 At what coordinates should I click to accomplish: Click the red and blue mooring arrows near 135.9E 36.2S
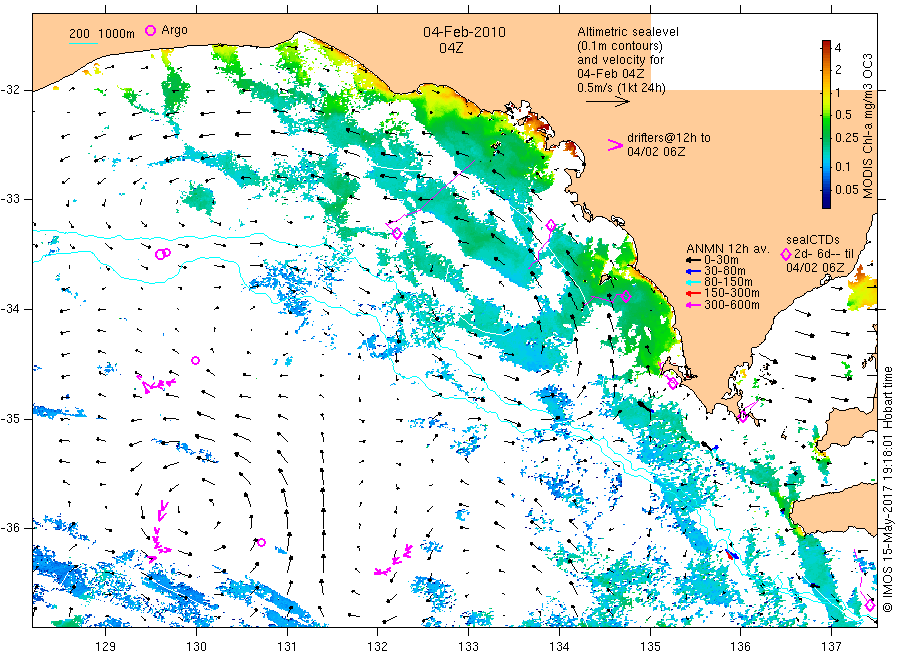coord(731,554)
